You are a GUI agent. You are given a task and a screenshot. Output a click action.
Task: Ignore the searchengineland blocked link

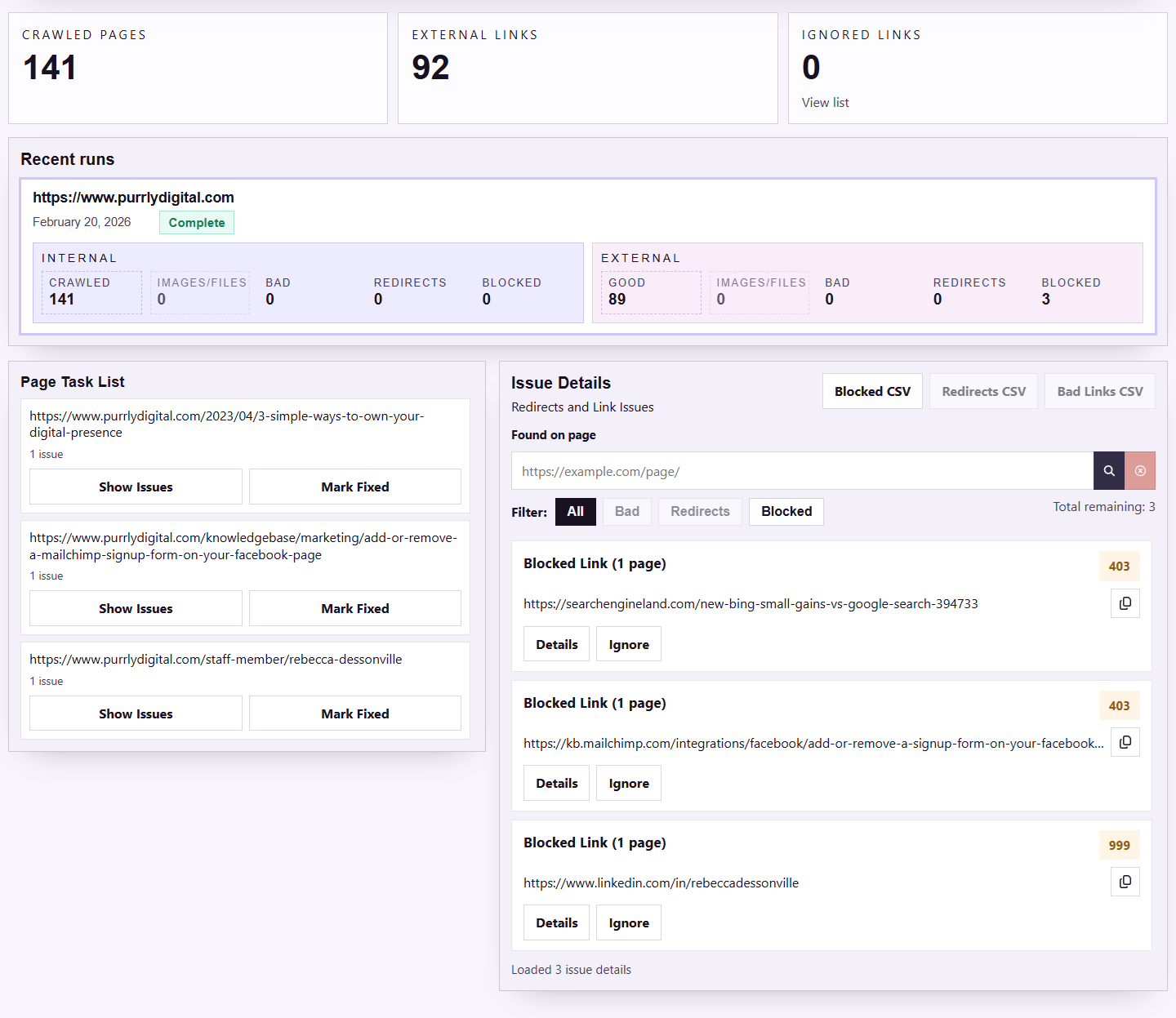click(x=628, y=643)
